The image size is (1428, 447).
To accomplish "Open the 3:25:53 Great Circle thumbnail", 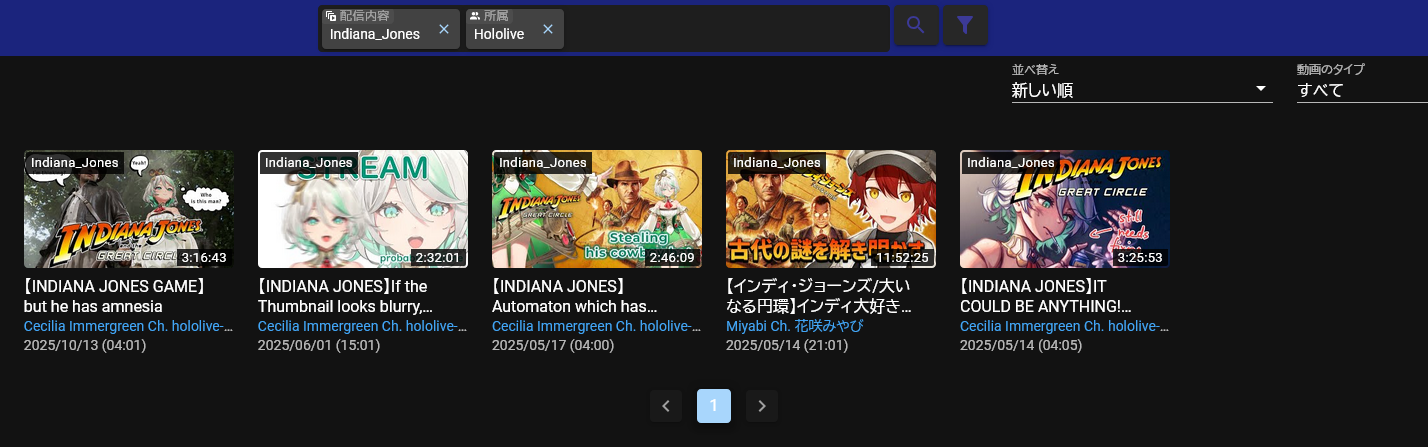I will (1065, 209).
